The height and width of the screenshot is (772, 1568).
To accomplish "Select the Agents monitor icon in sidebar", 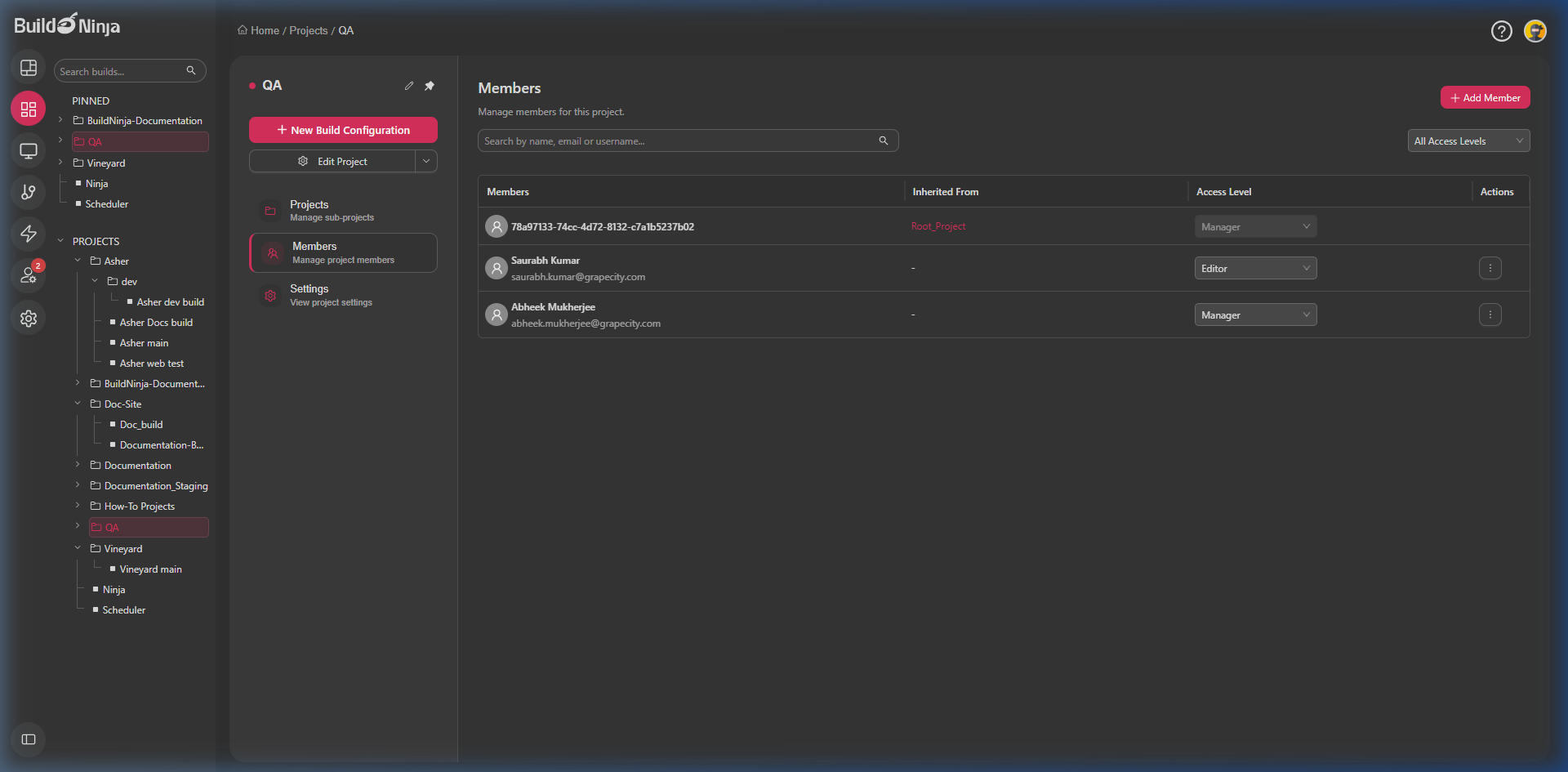I will tap(29, 151).
